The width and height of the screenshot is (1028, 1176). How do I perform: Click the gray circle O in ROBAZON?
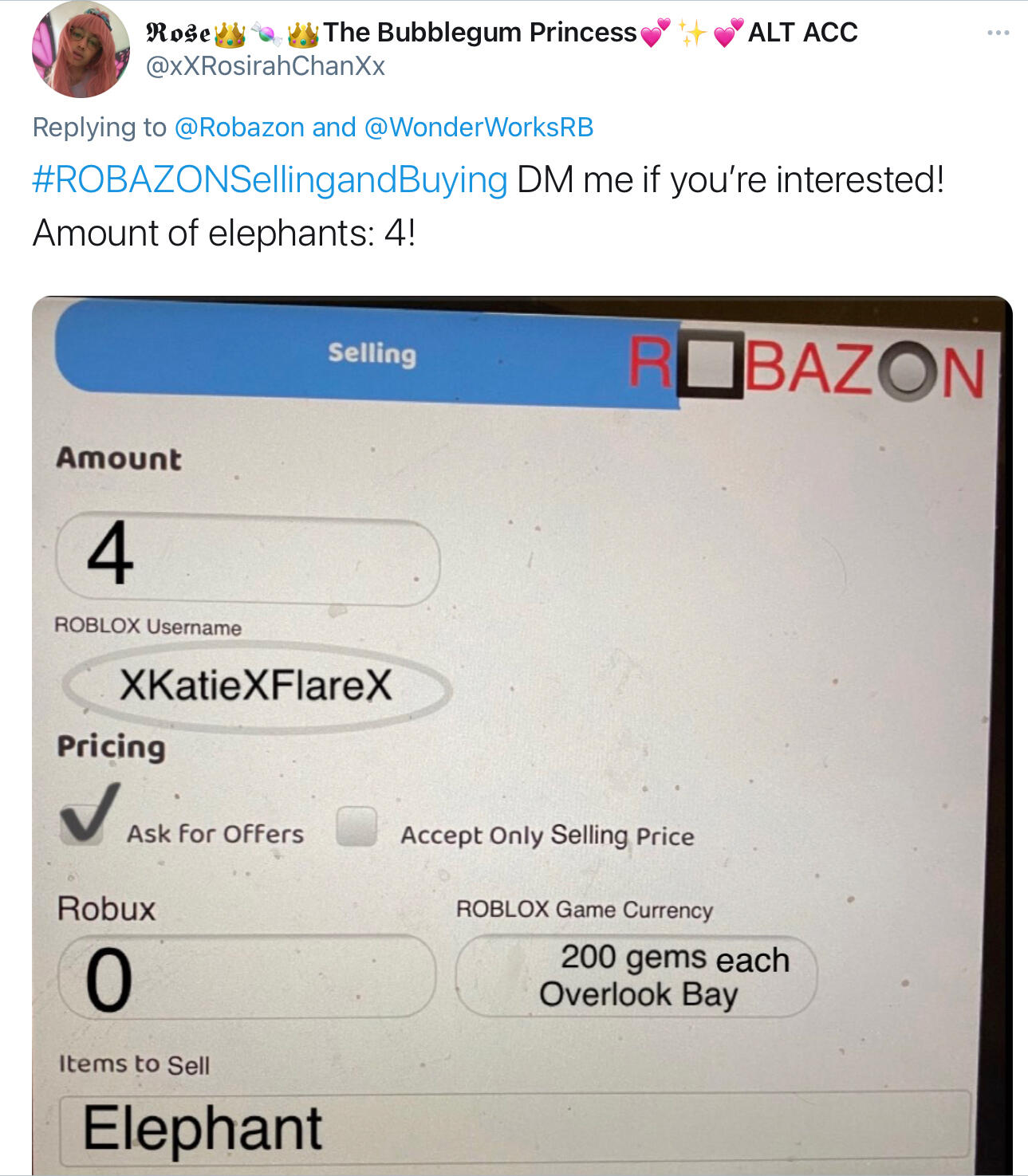coord(909,371)
